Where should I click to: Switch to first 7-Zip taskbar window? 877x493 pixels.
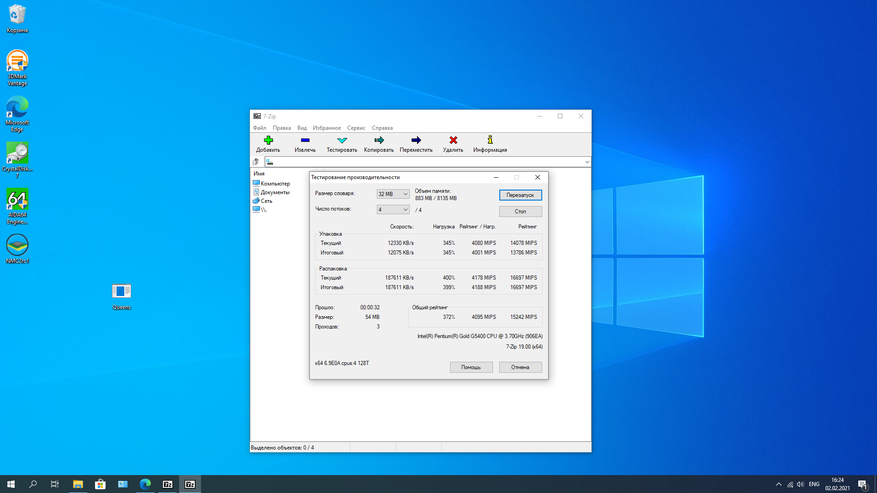(x=167, y=484)
